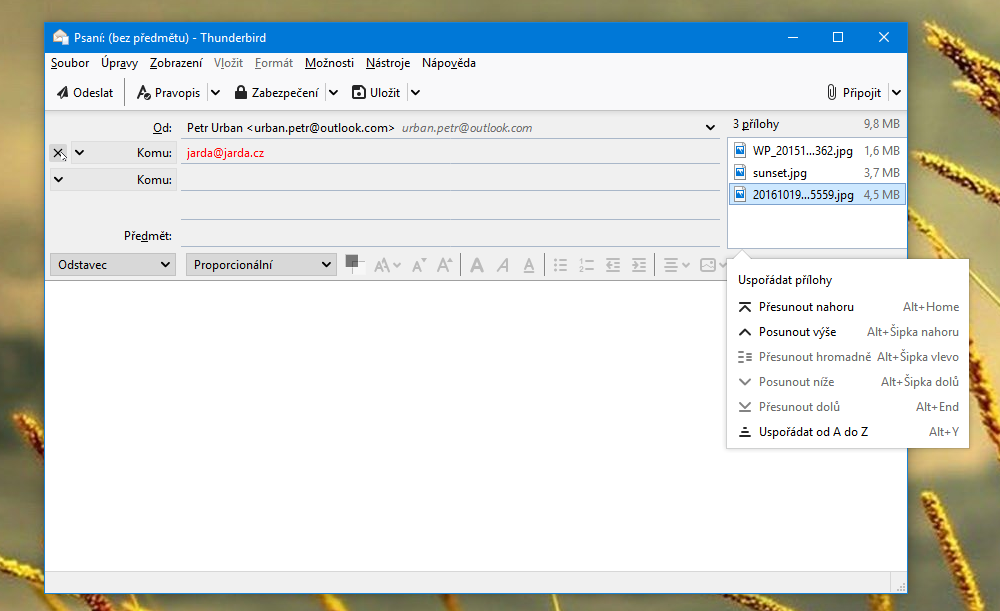Image resolution: width=1000 pixels, height=611 pixels.
Task: Expand the Uložit dropdown arrow
Action: coord(416,93)
